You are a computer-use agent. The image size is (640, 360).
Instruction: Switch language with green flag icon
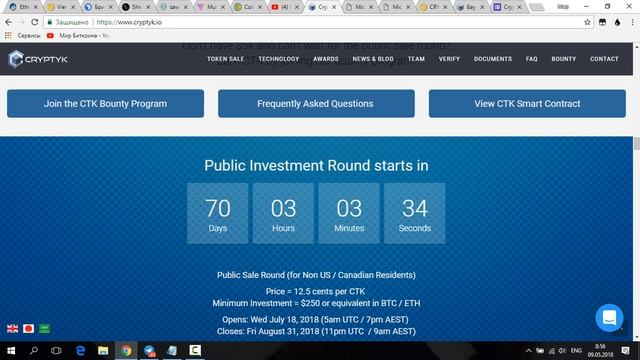[44, 329]
